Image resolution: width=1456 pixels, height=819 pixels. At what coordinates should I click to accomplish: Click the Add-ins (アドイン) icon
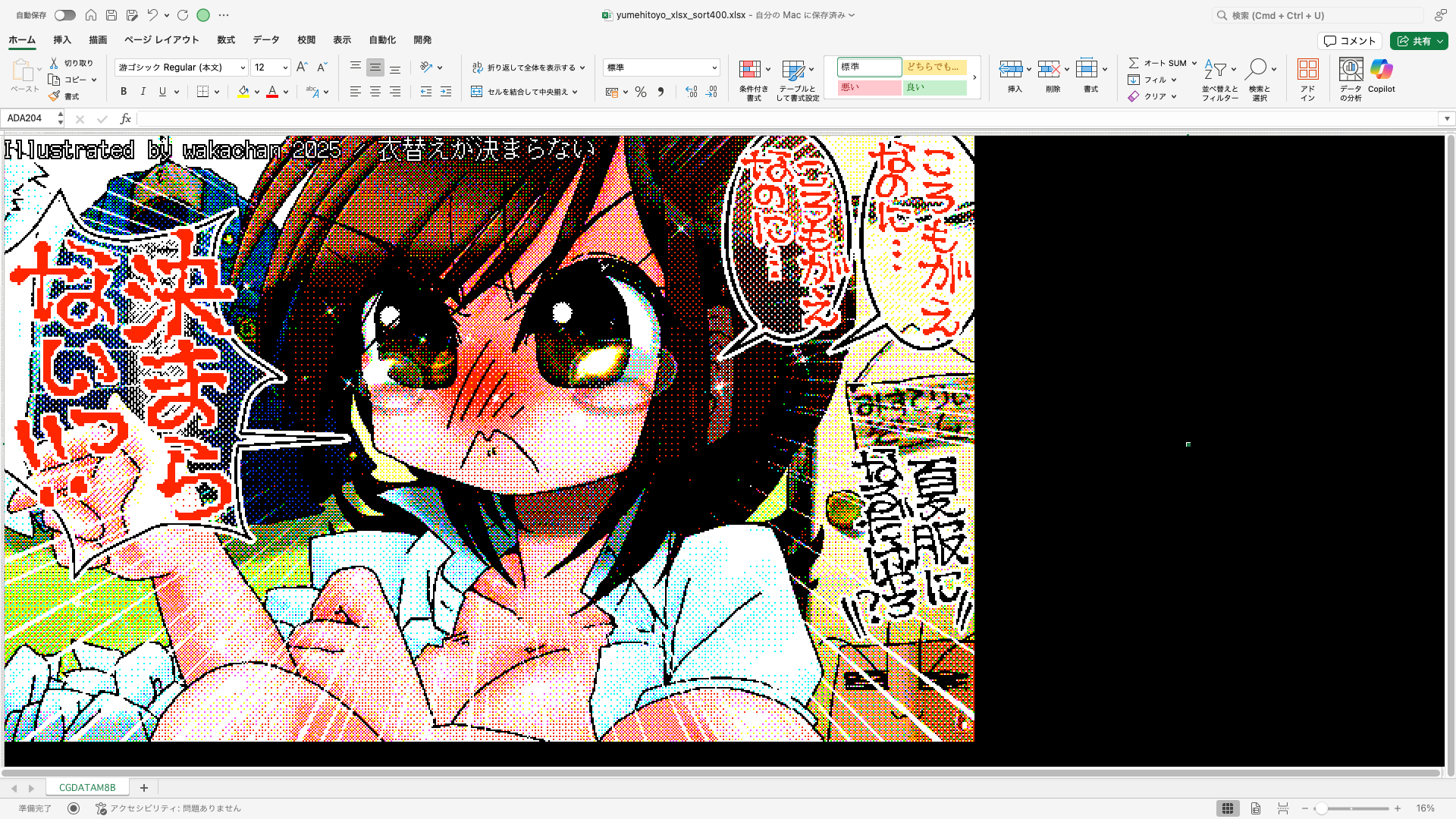pos(1308,70)
